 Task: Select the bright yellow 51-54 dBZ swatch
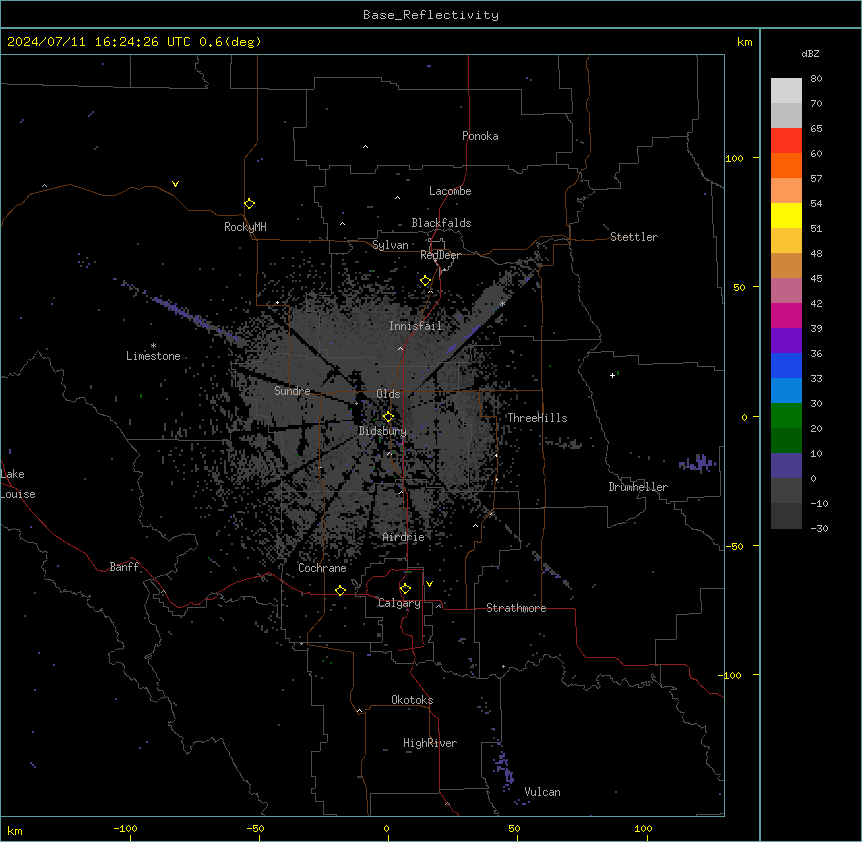tap(786, 215)
